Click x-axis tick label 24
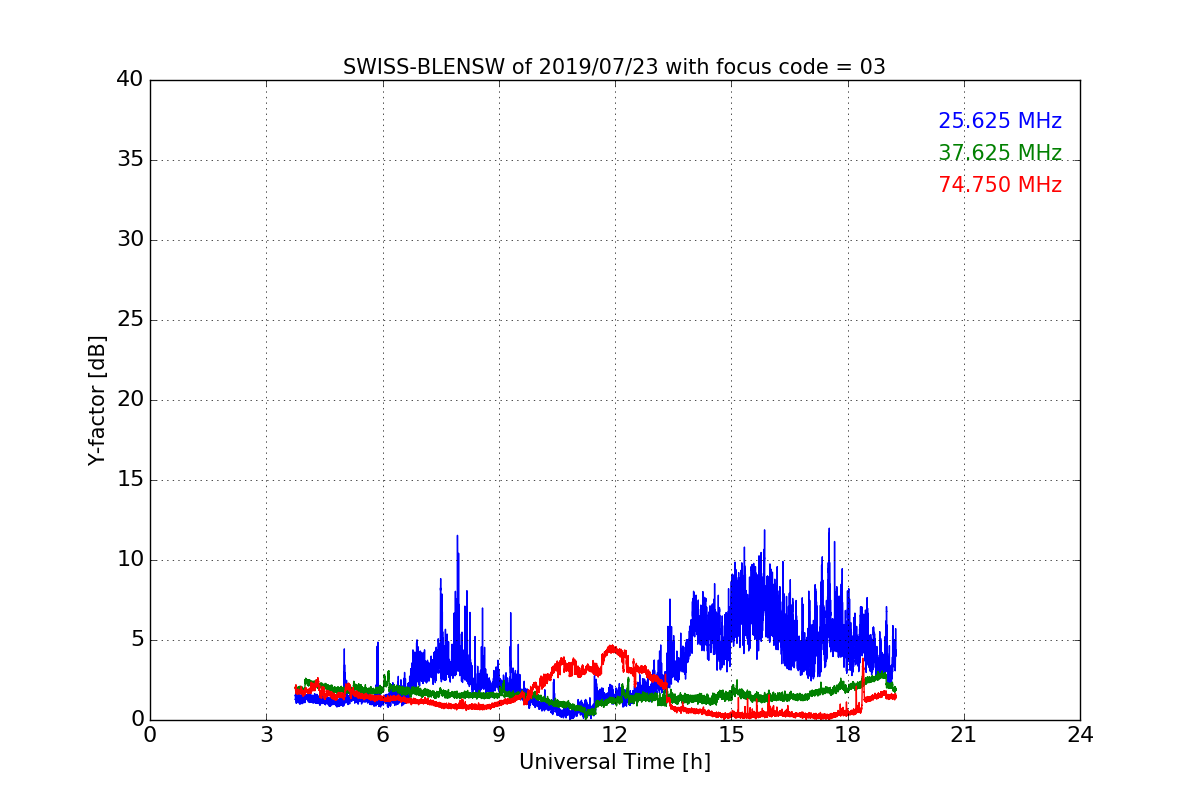This screenshot has width=1200, height=800. (1080, 734)
